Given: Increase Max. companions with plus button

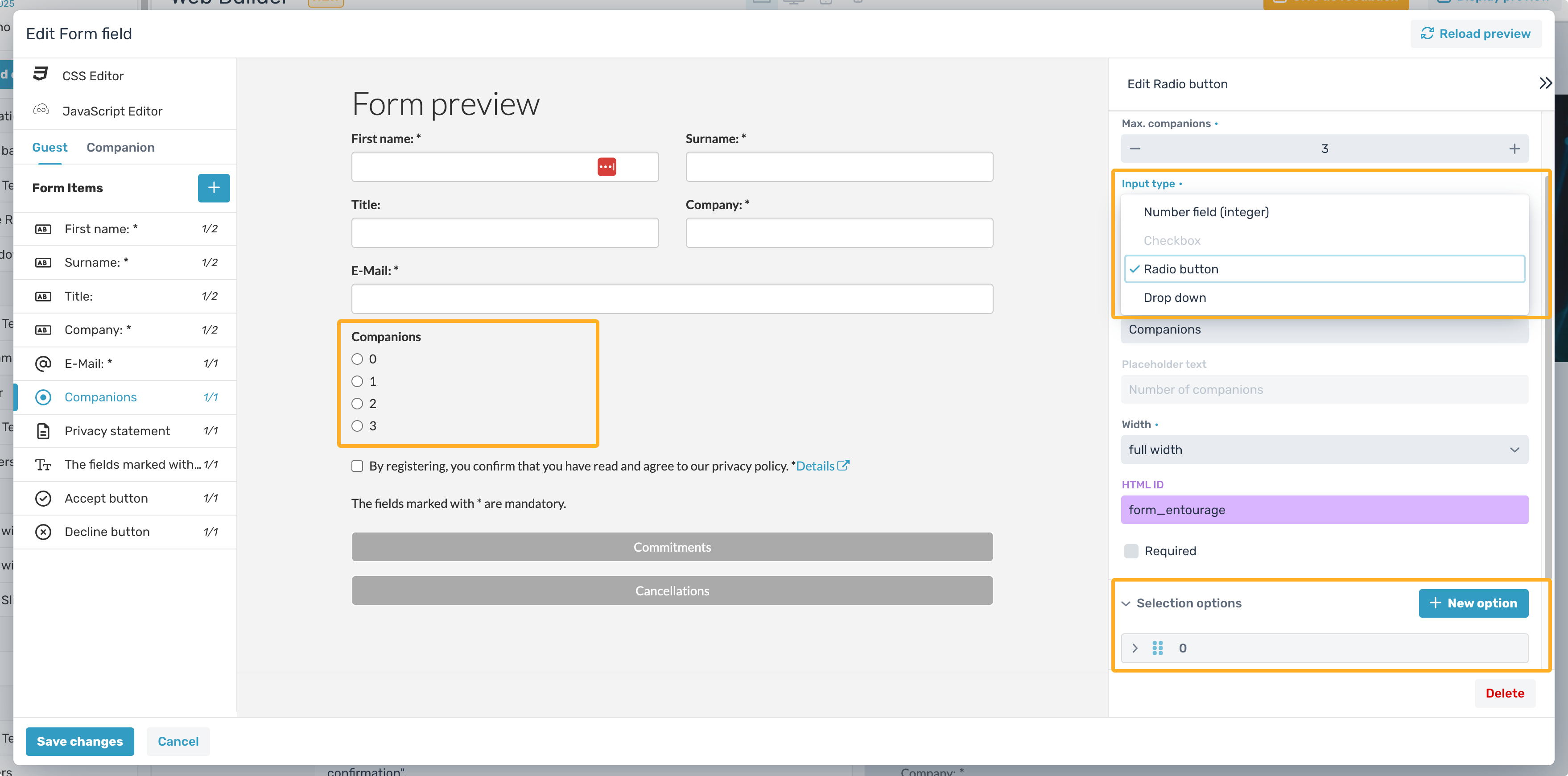Looking at the screenshot, I should point(1514,148).
